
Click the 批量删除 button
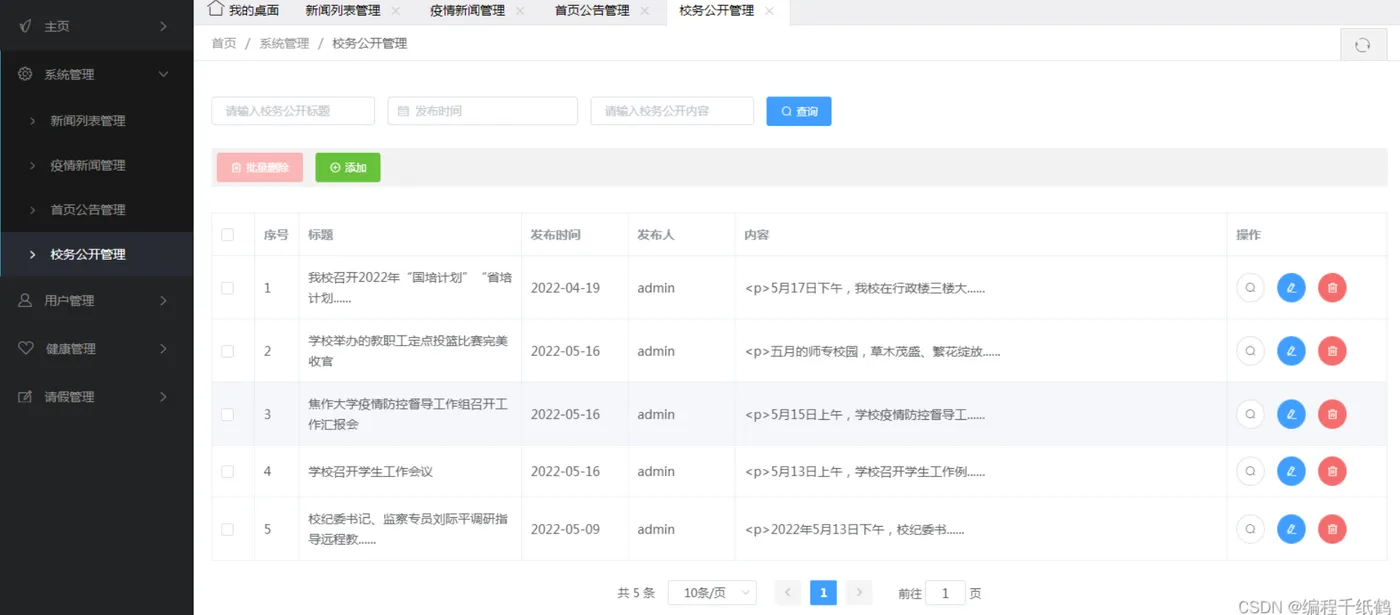[x=260, y=168]
